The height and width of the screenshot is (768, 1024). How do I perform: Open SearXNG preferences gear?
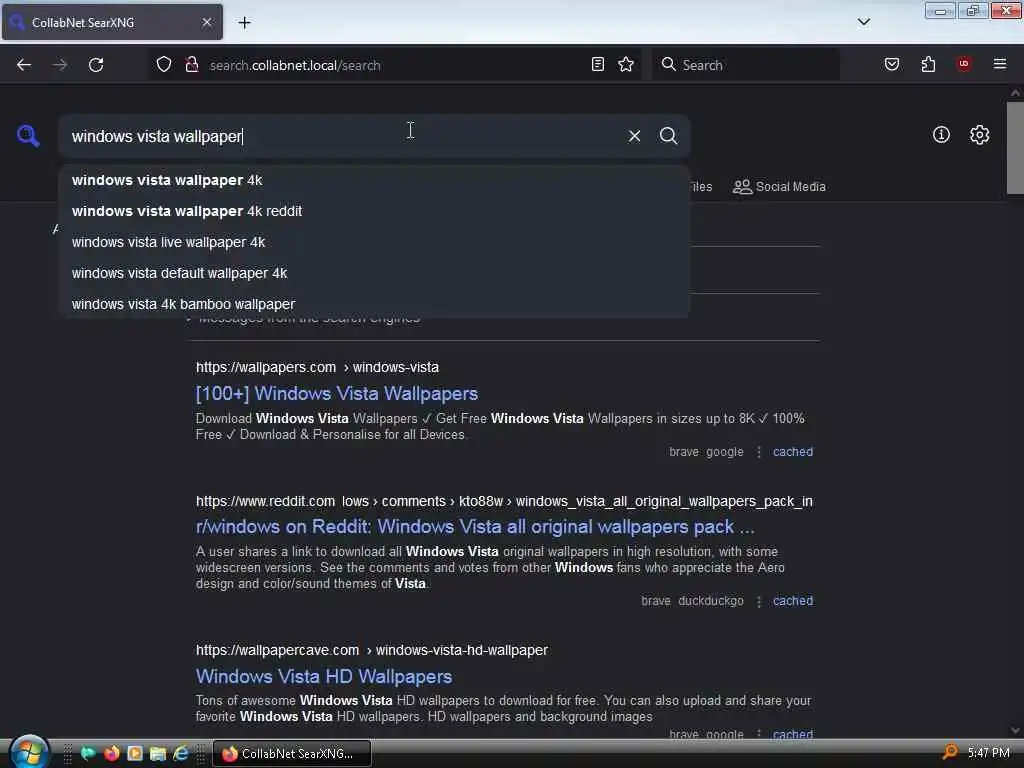pyautogui.click(x=980, y=135)
